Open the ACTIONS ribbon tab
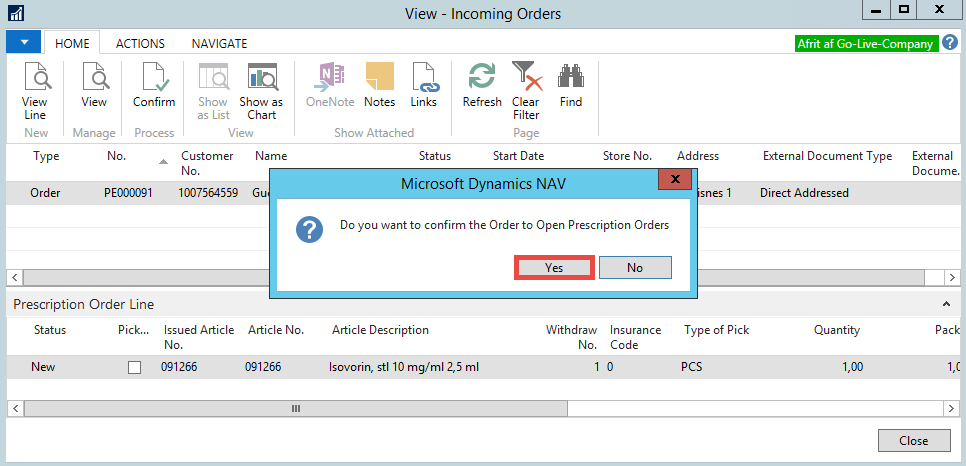This screenshot has height=466, width=966. coord(140,44)
